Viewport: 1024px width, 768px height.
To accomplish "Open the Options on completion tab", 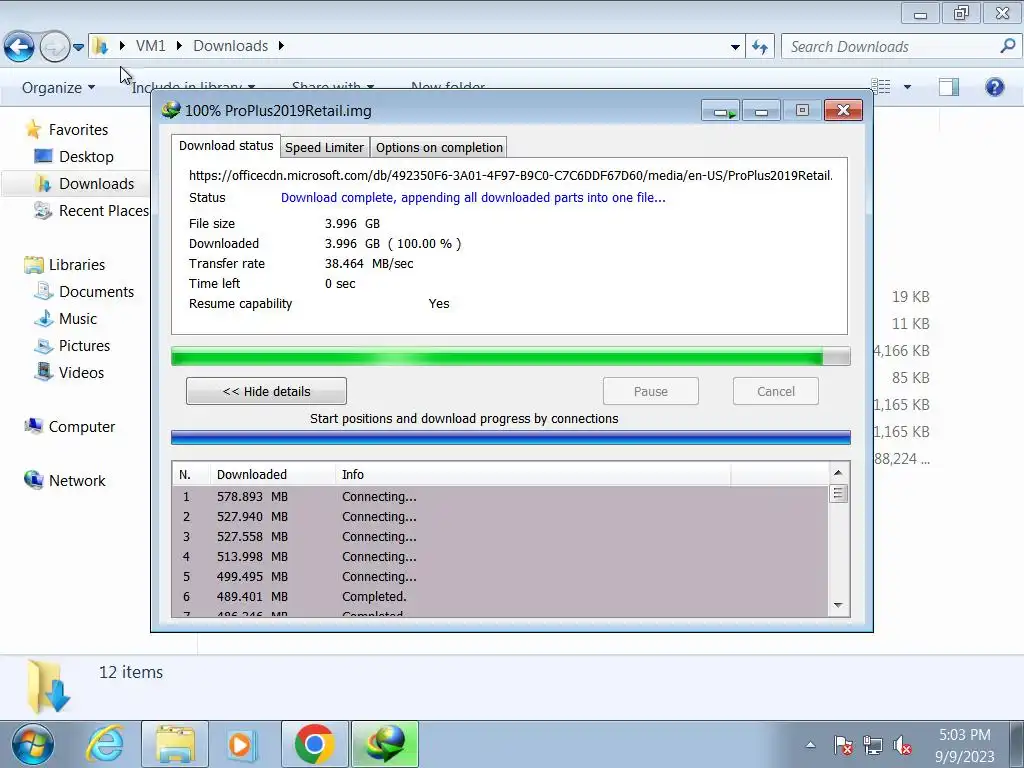I will coord(439,148).
